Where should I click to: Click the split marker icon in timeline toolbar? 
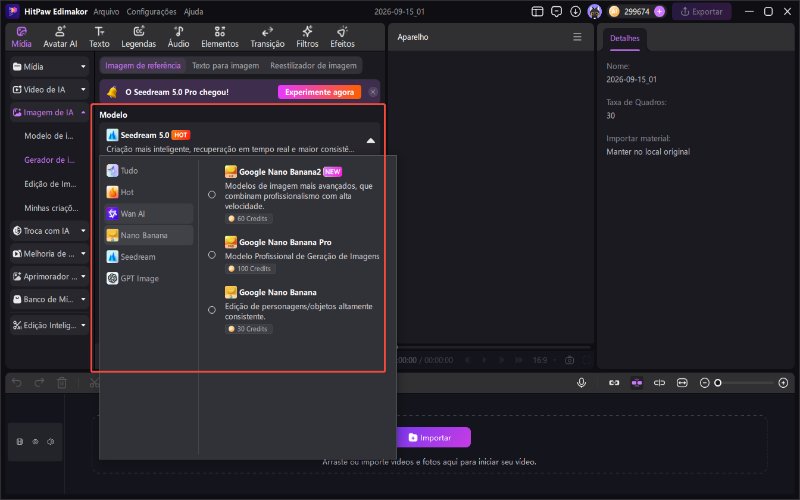point(659,383)
